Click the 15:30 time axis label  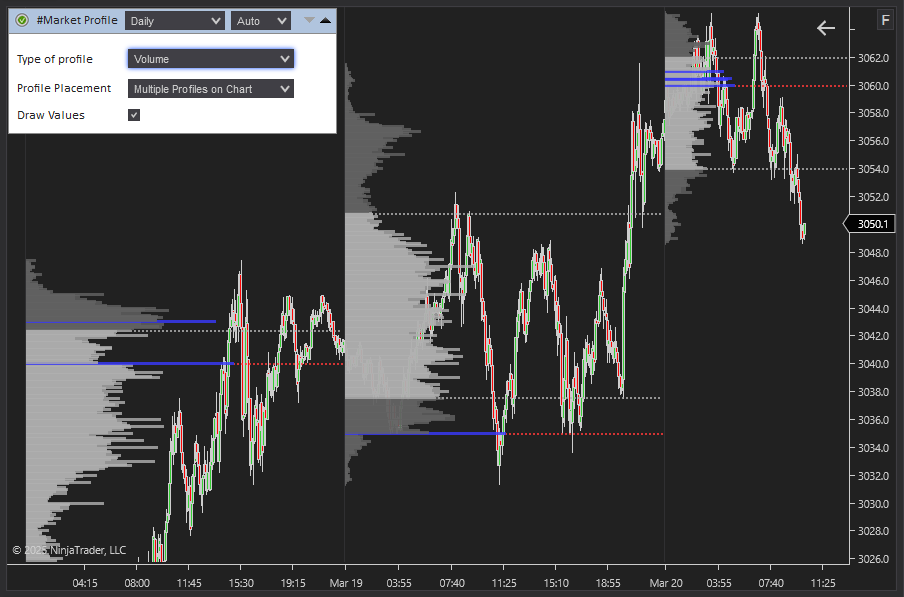[x=241, y=582]
